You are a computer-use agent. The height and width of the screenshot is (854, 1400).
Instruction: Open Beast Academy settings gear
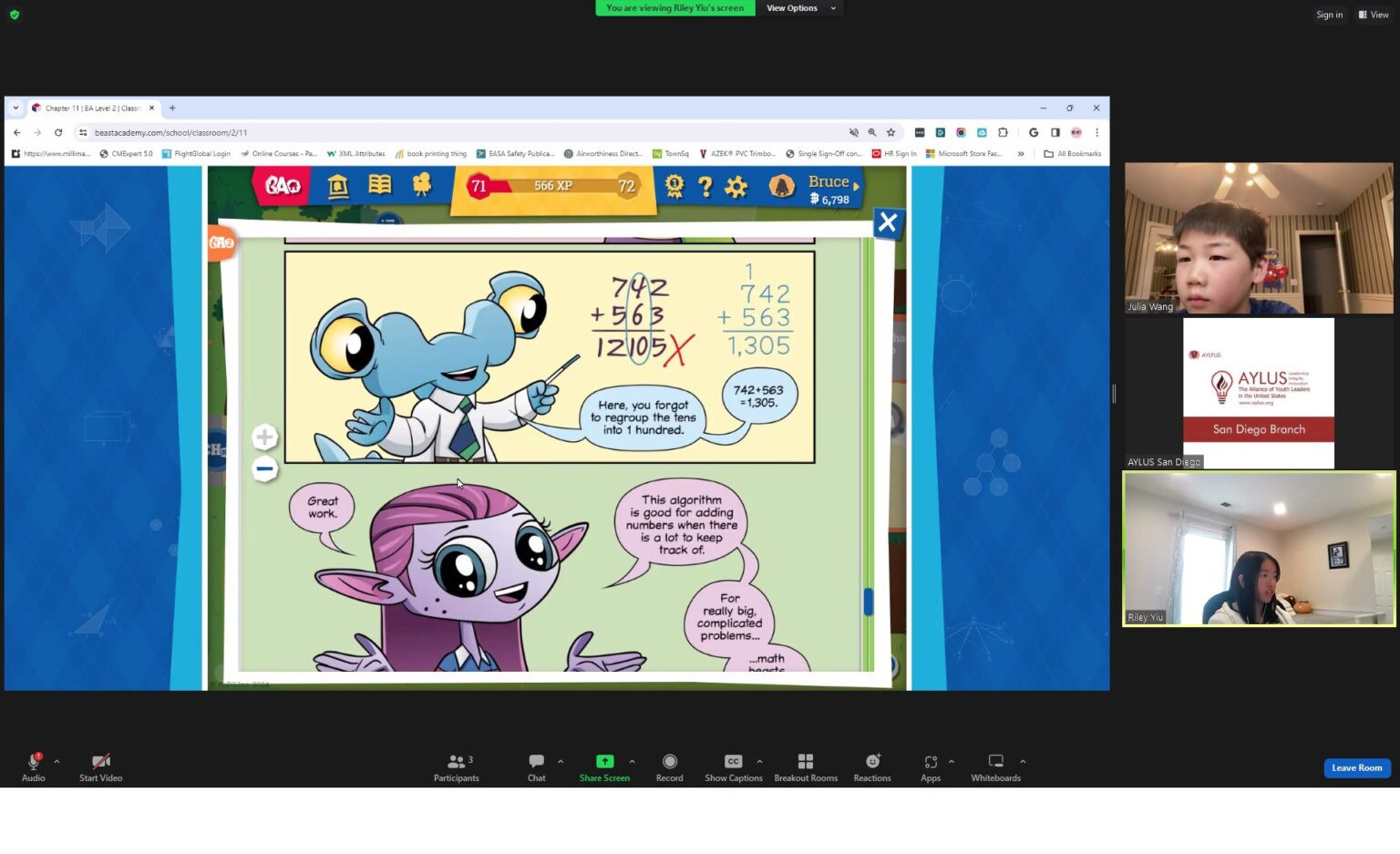point(736,187)
